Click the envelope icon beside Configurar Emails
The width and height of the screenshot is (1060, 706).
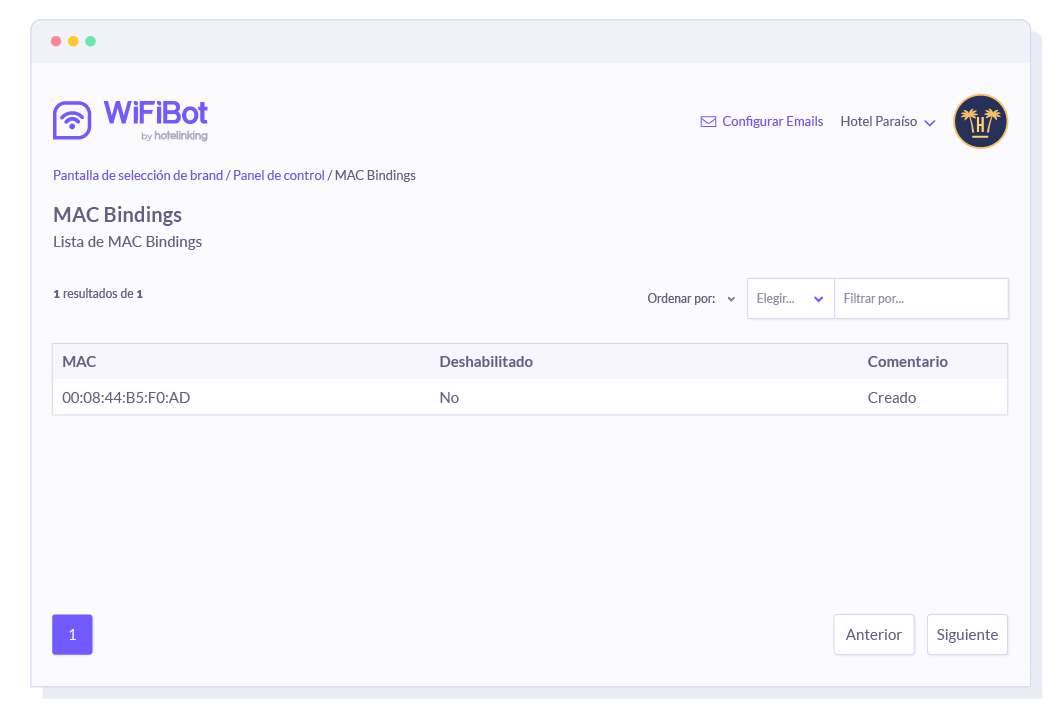point(708,122)
